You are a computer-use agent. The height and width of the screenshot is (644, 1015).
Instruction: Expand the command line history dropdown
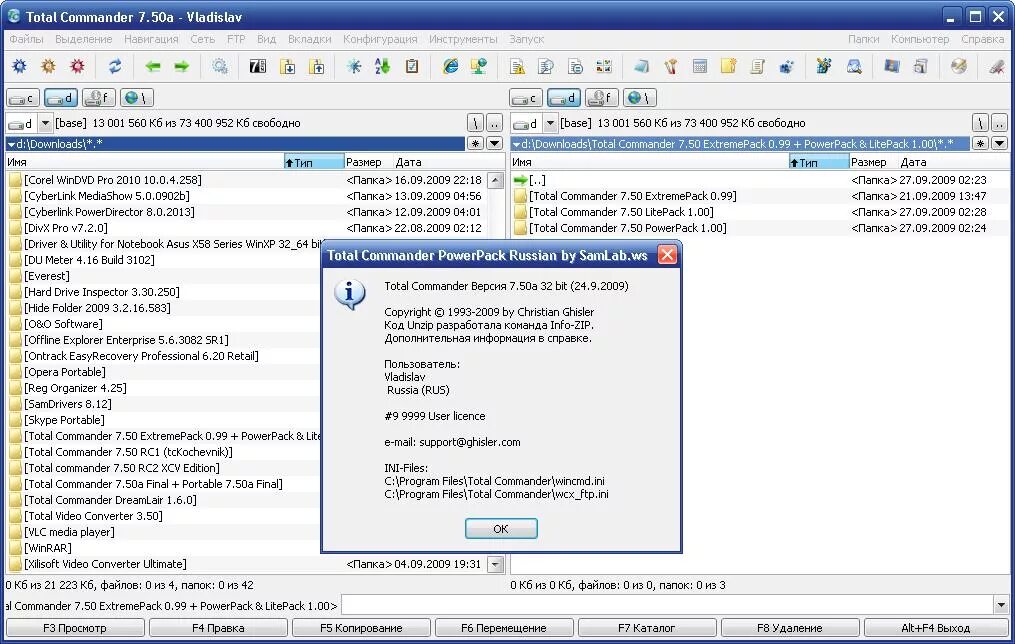click(1001, 606)
